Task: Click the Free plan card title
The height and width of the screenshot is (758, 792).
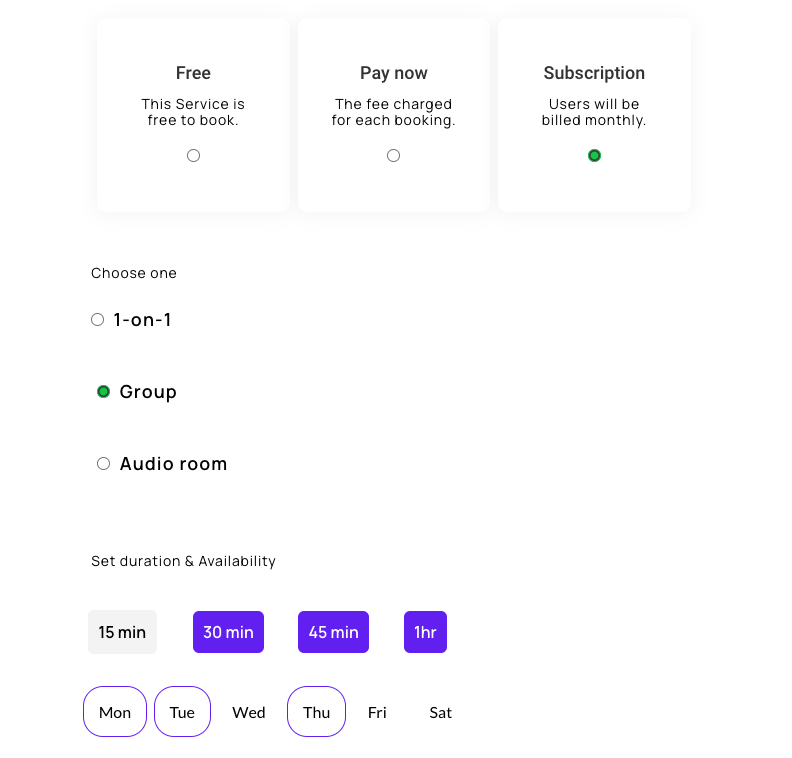Action: [x=193, y=73]
